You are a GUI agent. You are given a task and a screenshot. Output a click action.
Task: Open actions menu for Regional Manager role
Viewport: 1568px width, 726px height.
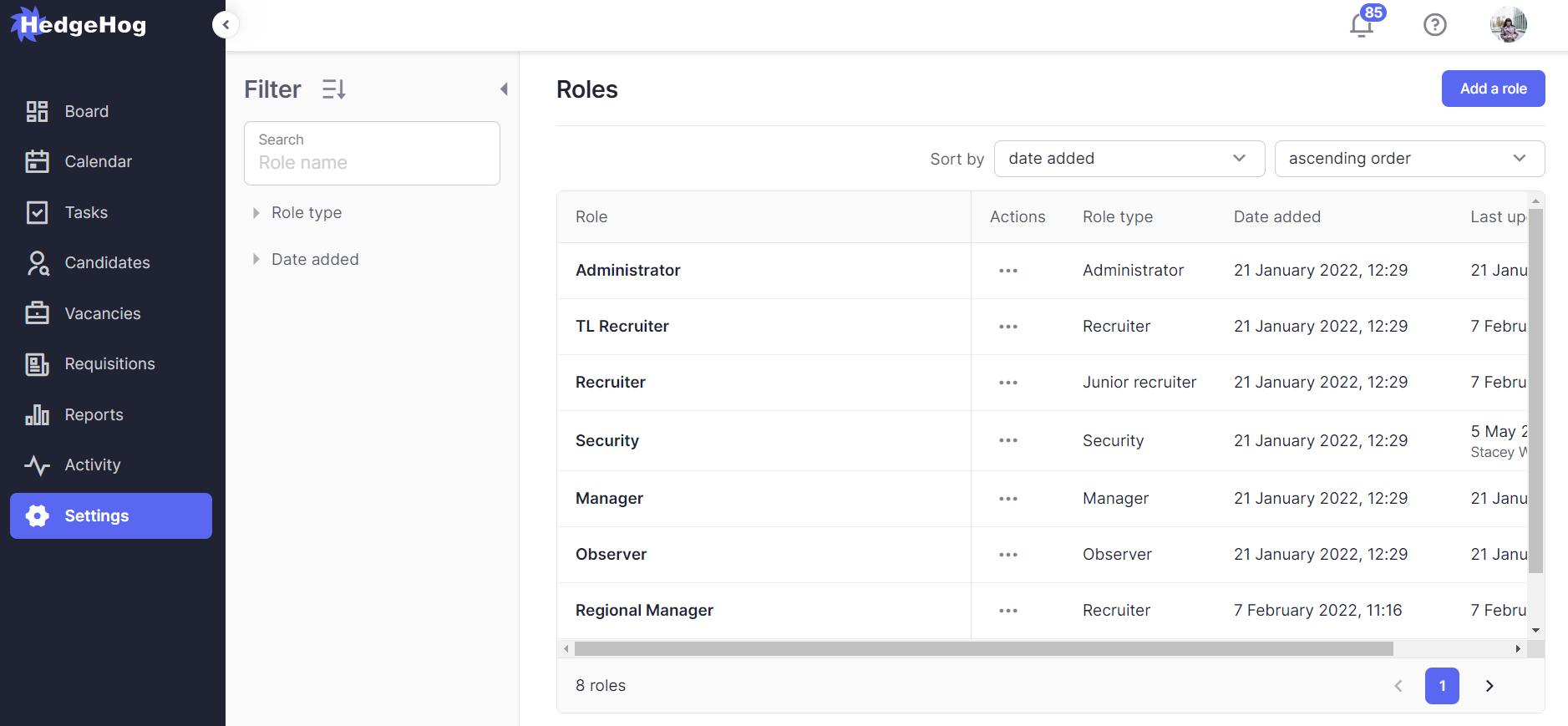pos(1008,611)
